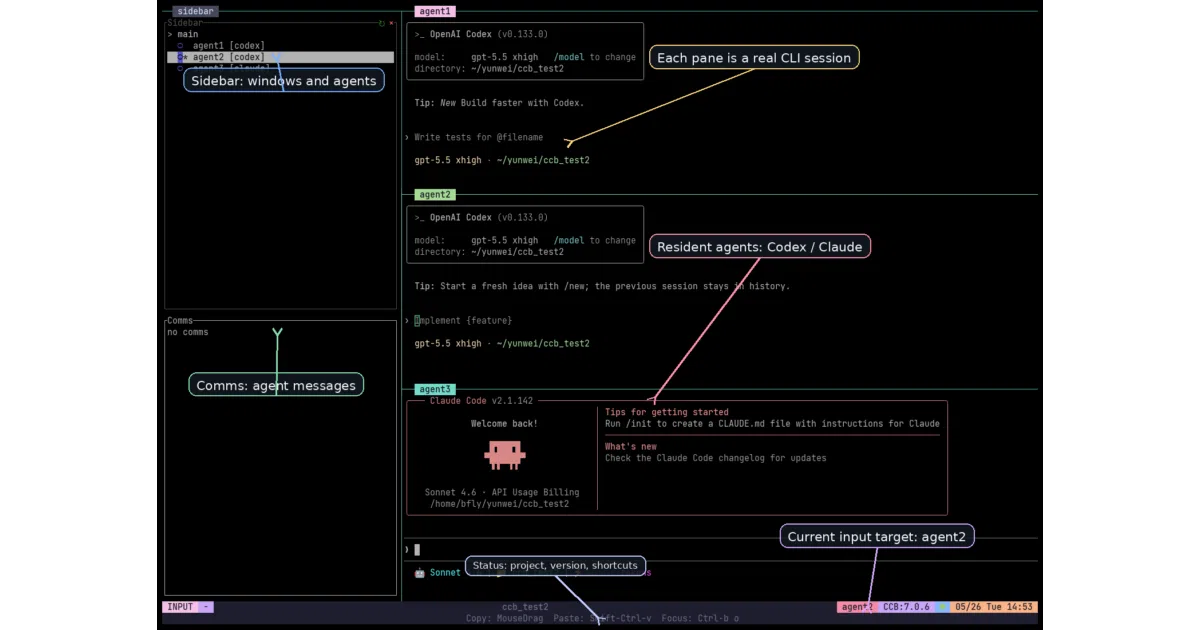Click 'no comms' in the Comms panel
1200x630 pixels.
[x=188, y=332]
